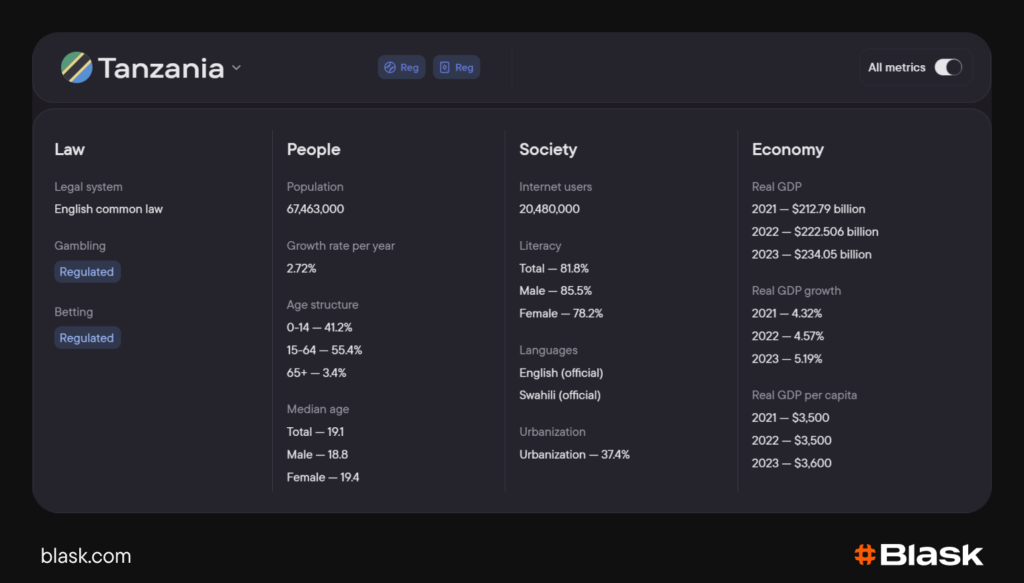Click the 2023 Real GDP $234.05 billion entry
1024x583 pixels.
point(811,254)
